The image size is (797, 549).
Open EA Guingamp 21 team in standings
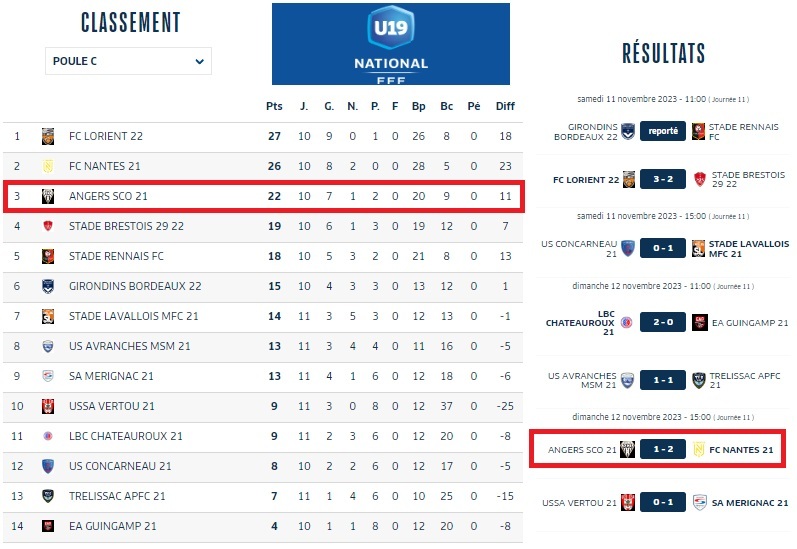113,526
